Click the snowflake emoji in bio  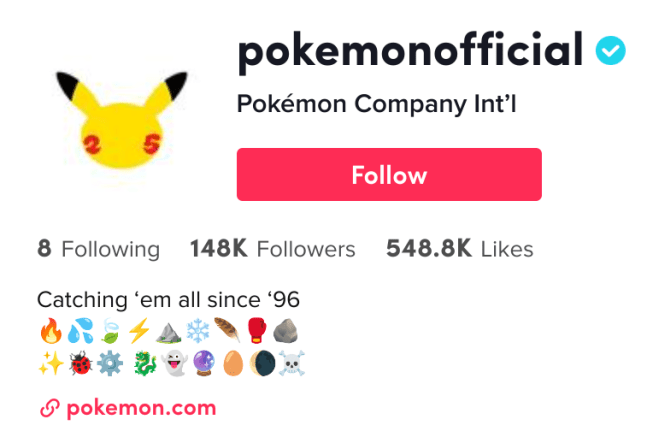pyautogui.click(x=197, y=330)
